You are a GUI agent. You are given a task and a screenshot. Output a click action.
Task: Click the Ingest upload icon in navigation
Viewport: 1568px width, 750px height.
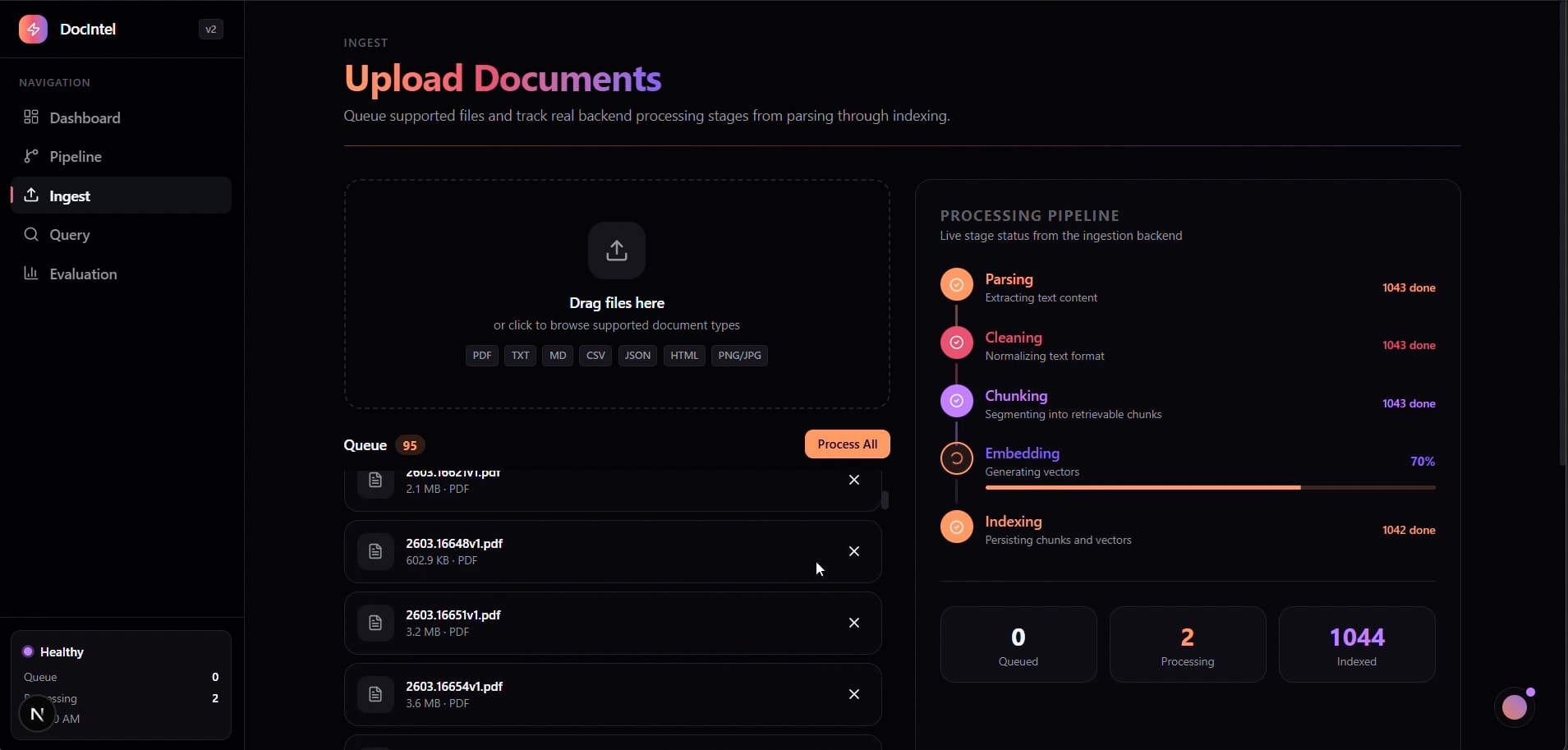[x=31, y=196]
